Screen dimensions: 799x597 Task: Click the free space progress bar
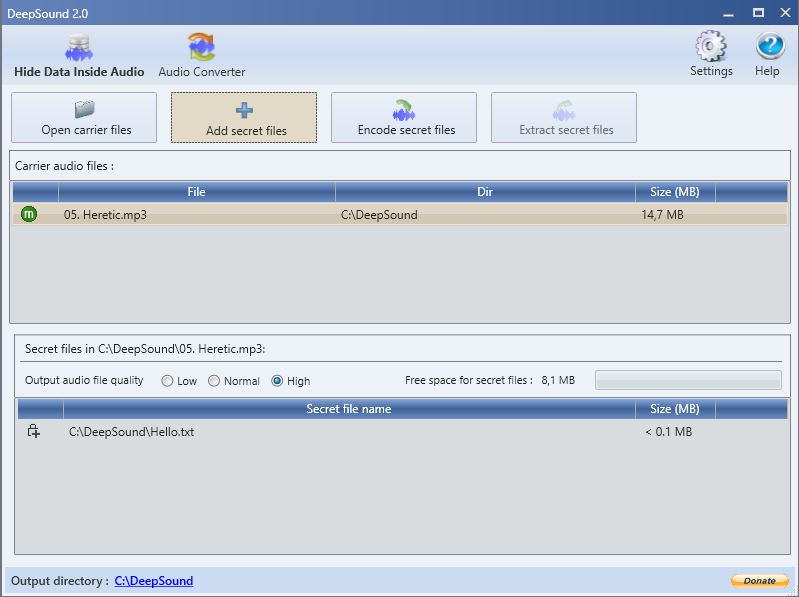[x=688, y=380]
